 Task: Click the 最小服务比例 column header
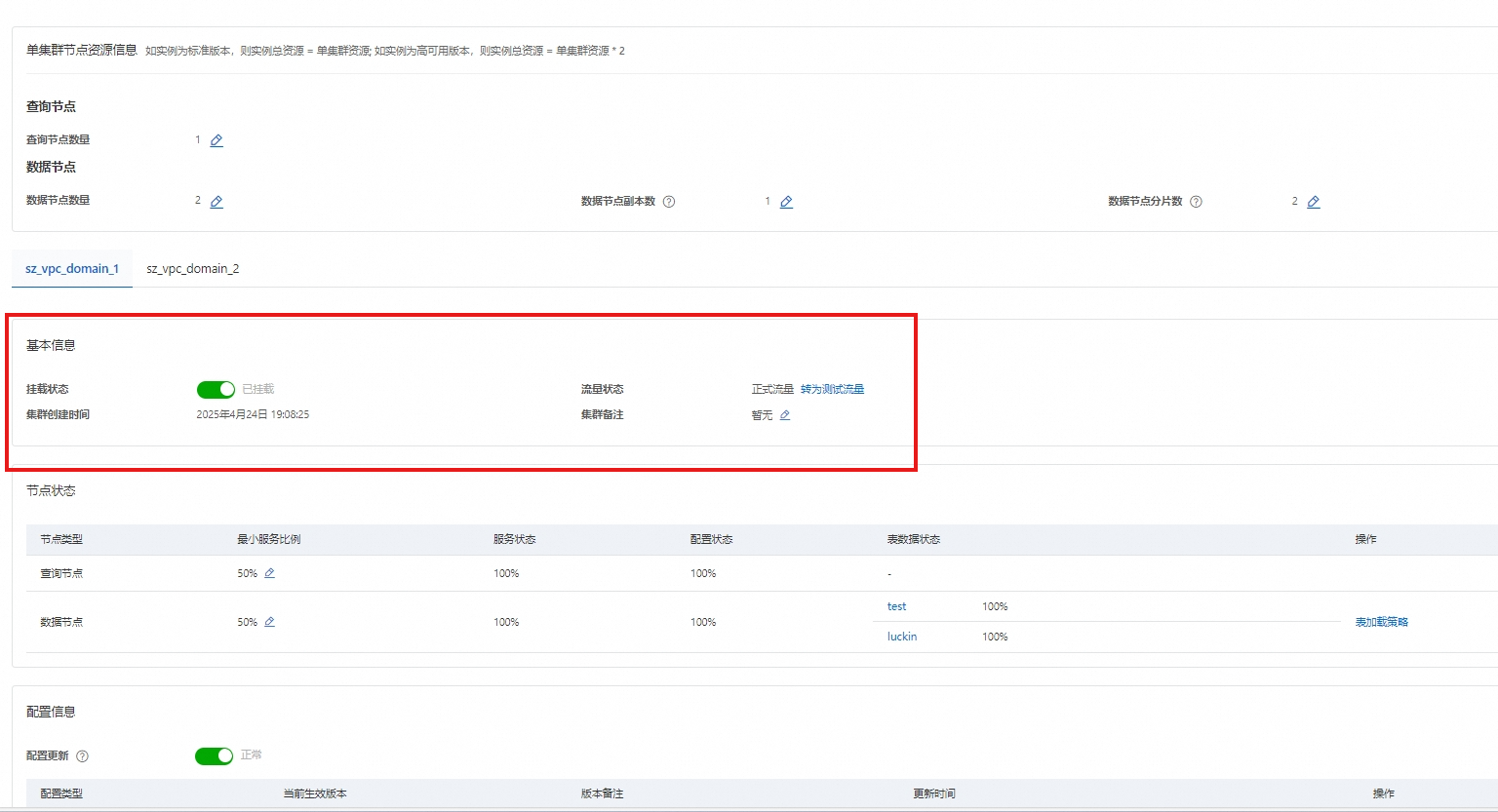[269, 539]
